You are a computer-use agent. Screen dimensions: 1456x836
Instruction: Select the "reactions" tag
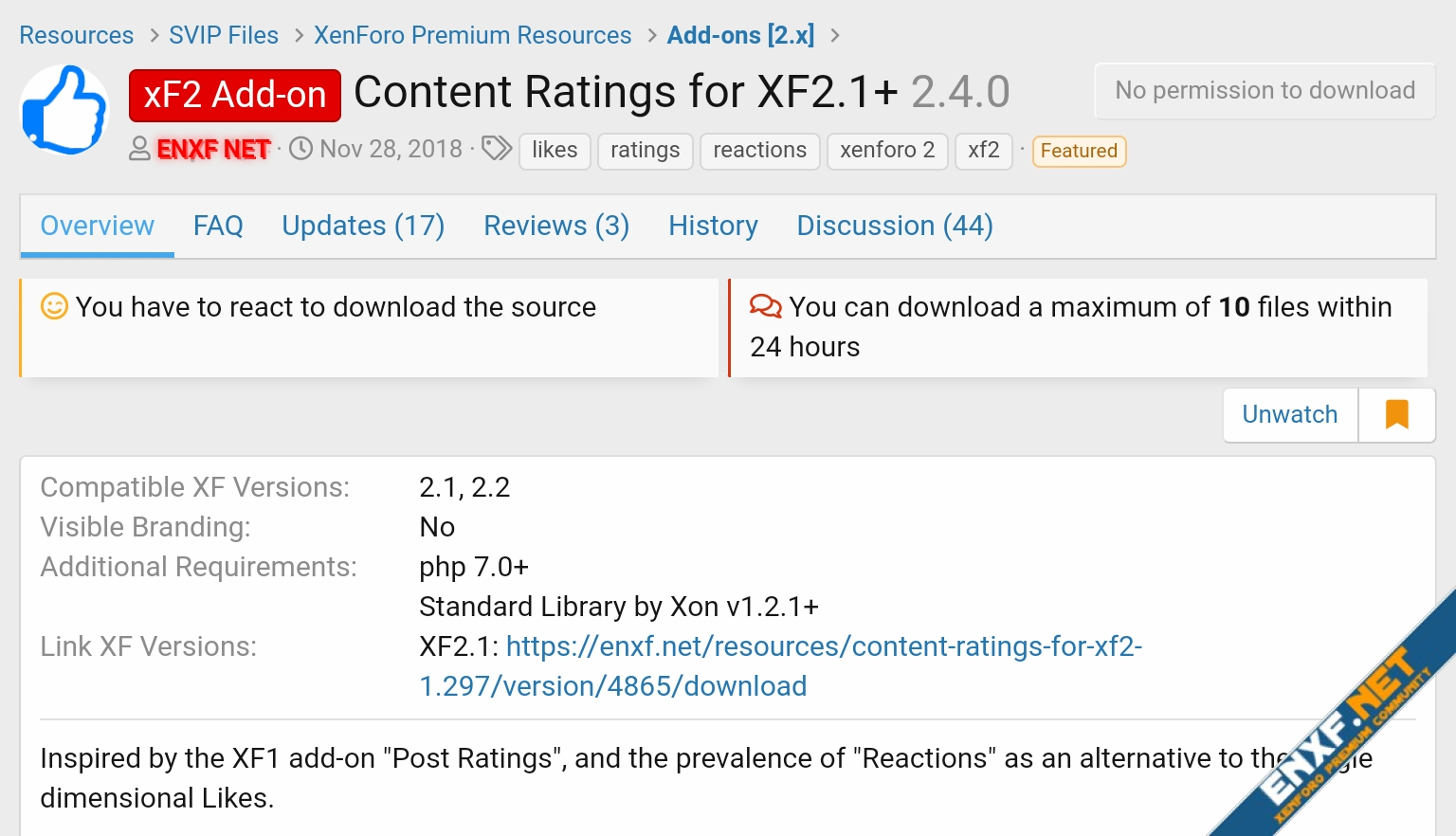(x=759, y=151)
